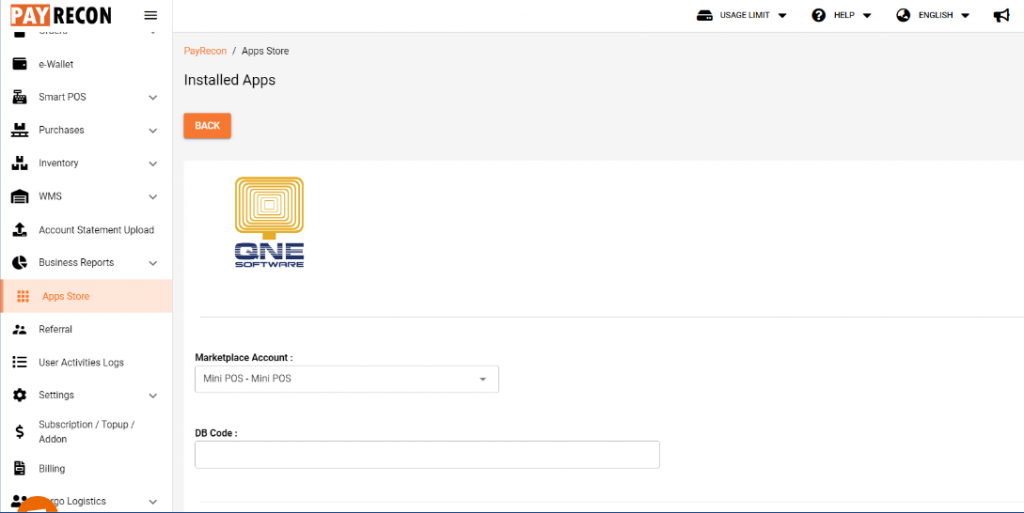Click the WMS warehouse icon
Image resolution: width=1024 pixels, height=513 pixels.
pos(20,196)
